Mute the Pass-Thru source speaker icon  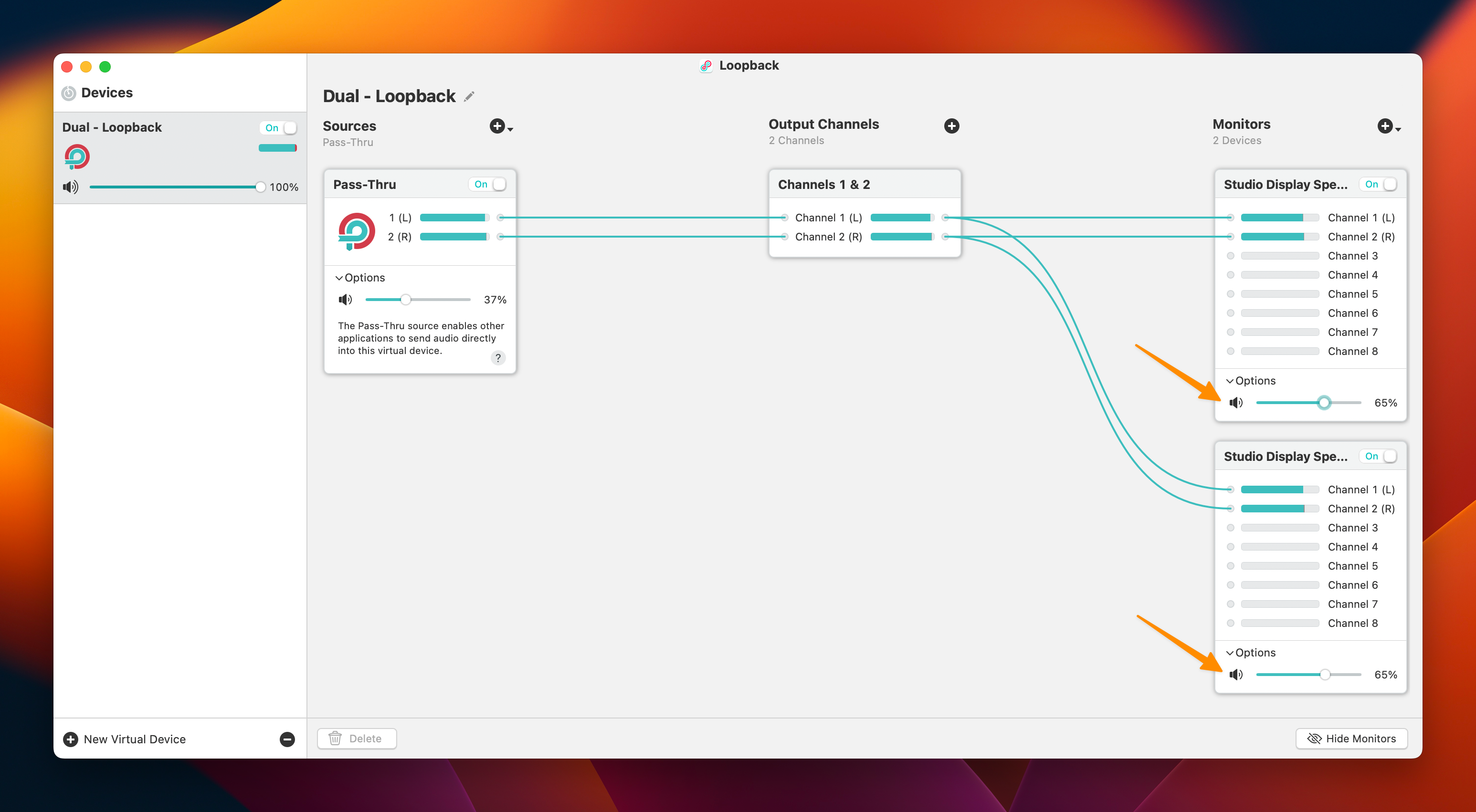coord(345,300)
